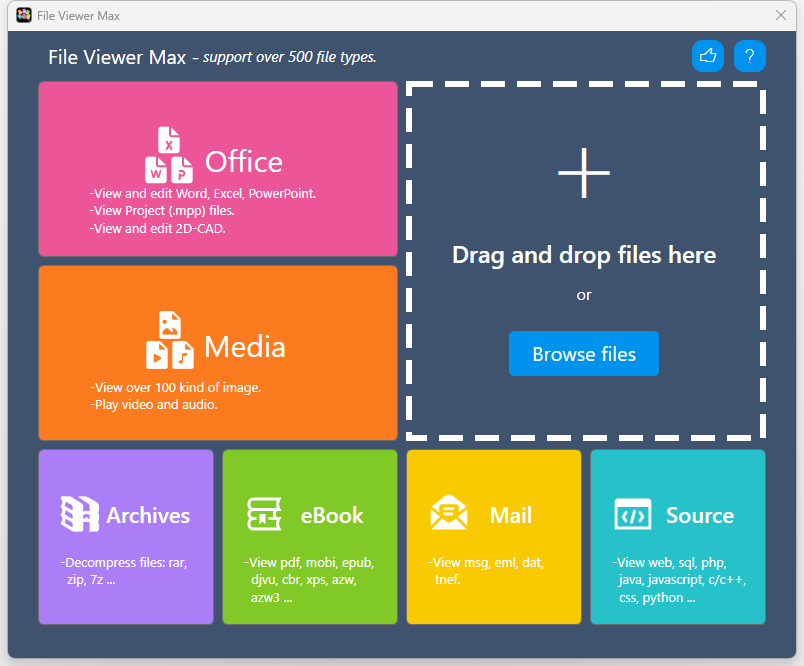Image resolution: width=804 pixels, height=666 pixels.
Task: Open the Office category heading
Action: (x=244, y=162)
